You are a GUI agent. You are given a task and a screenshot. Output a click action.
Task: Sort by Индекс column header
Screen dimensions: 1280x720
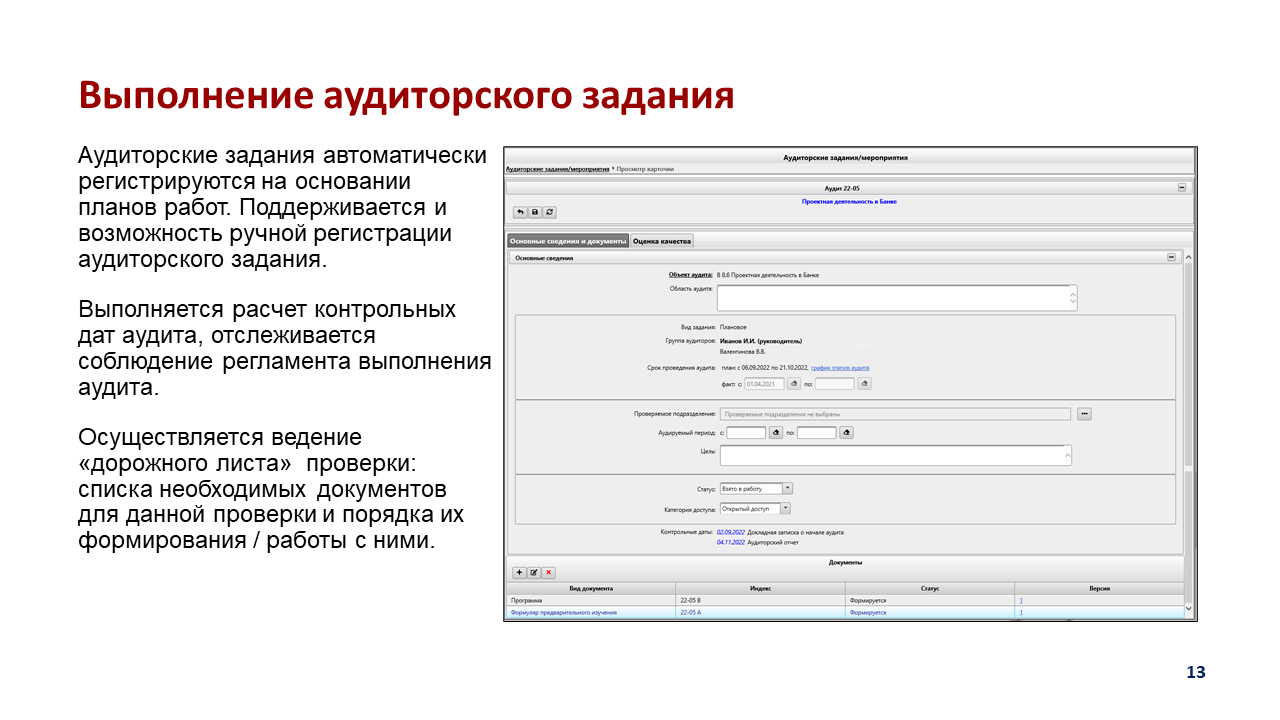click(760, 589)
